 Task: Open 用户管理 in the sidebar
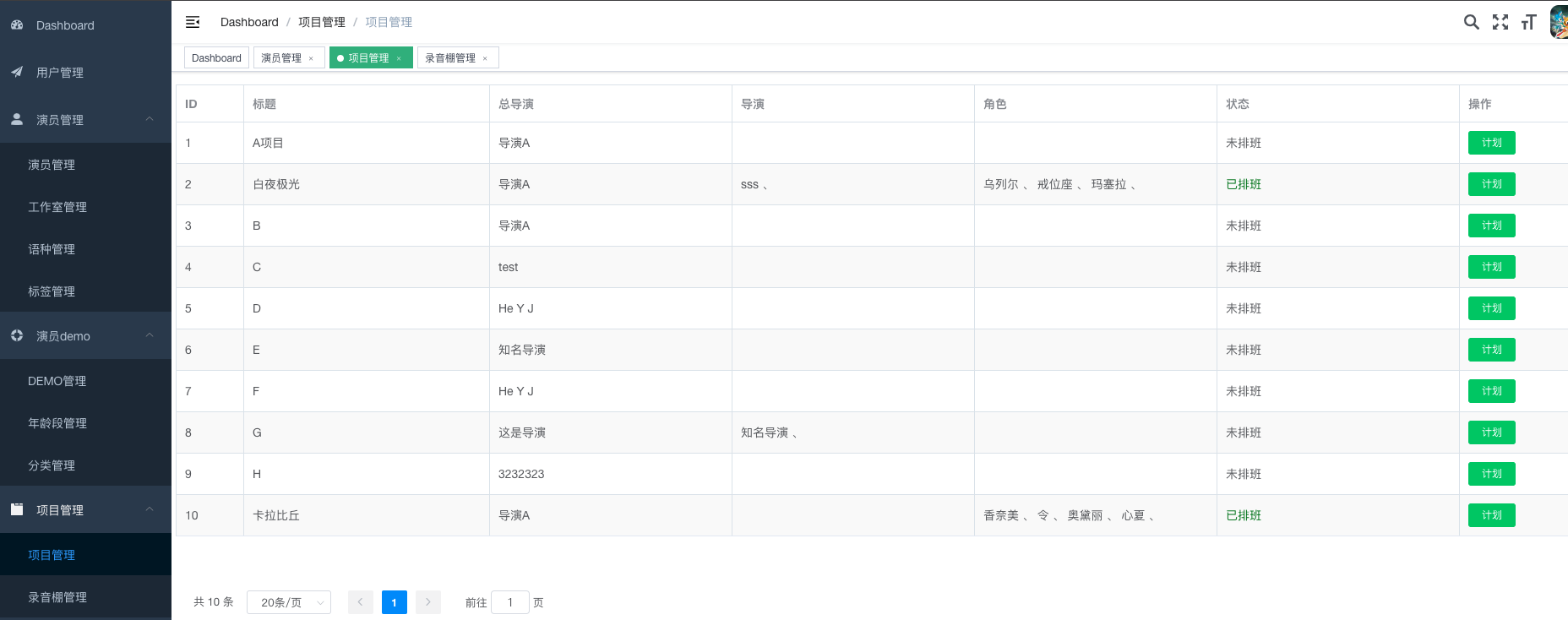tap(85, 73)
